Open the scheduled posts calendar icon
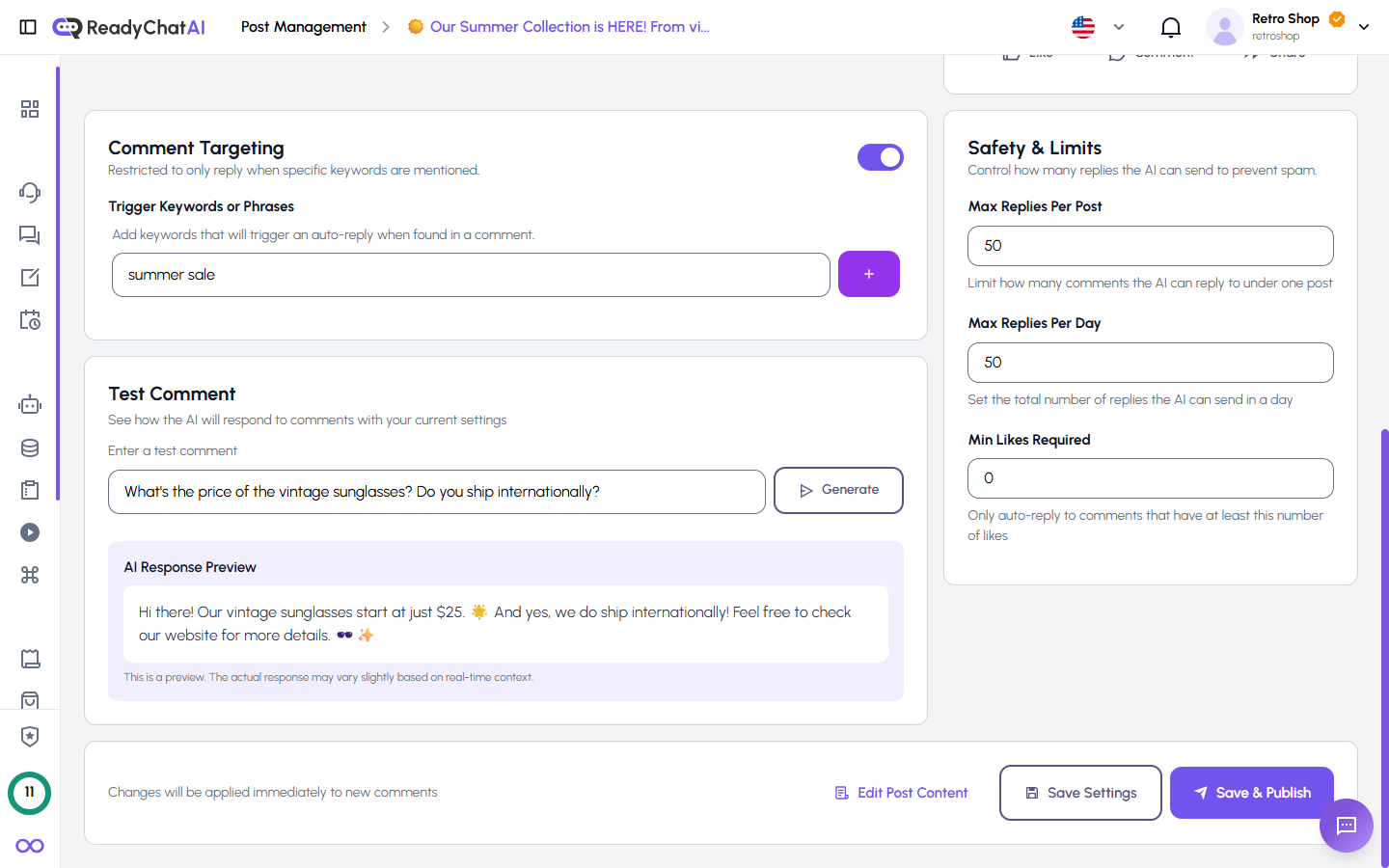Image resolution: width=1389 pixels, height=868 pixels. [30, 318]
